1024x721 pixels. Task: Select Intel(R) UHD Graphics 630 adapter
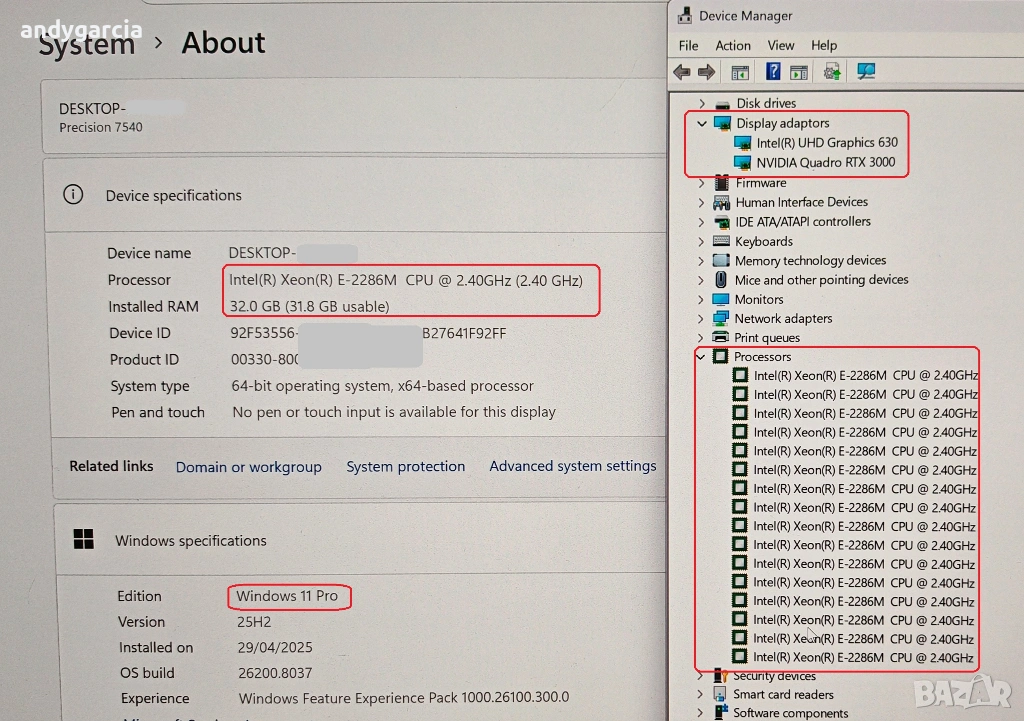pos(826,143)
